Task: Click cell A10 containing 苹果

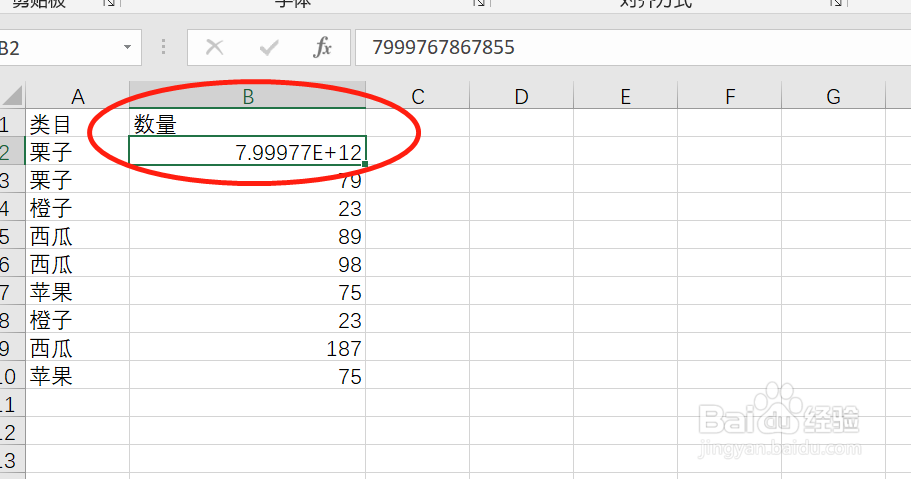Action: pos(77,375)
